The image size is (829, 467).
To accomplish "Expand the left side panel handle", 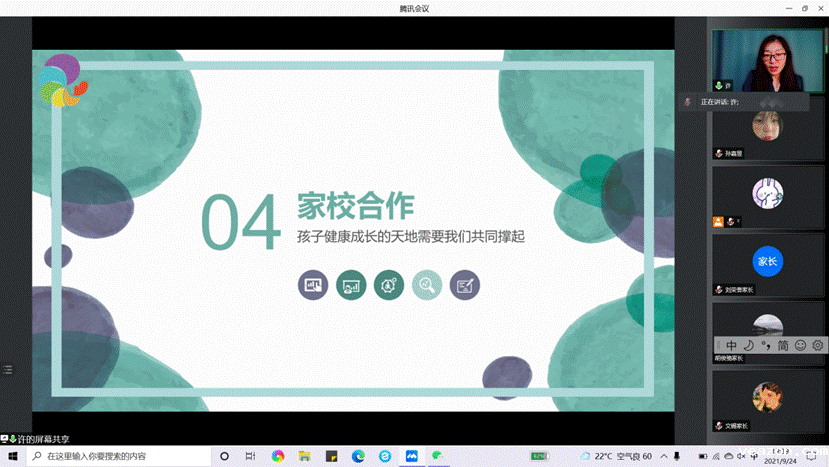I will pyautogui.click(x=7, y=369).
